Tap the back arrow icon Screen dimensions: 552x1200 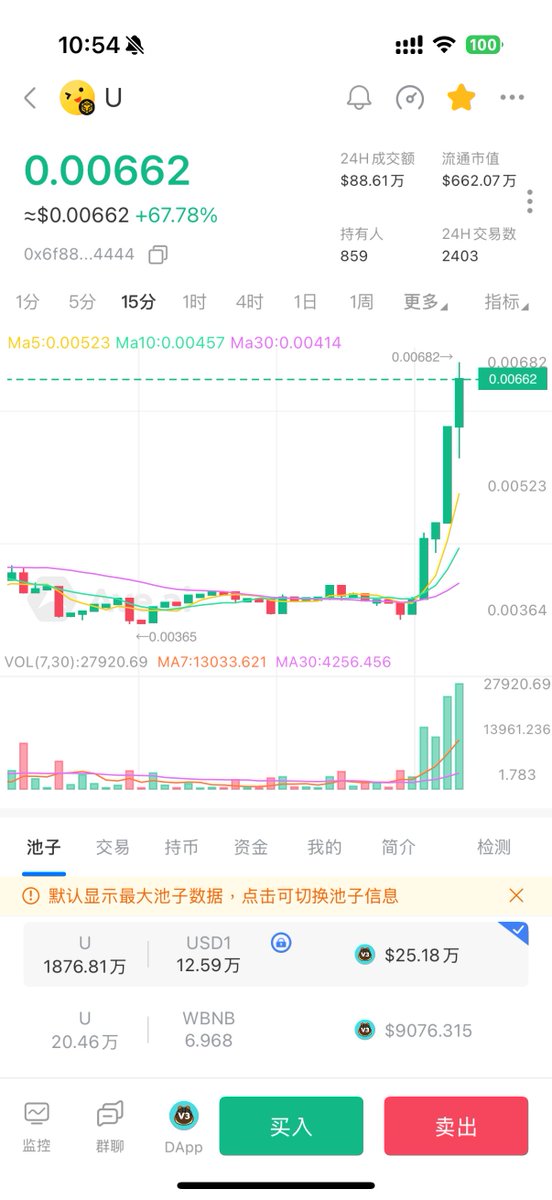coord(30,97)
